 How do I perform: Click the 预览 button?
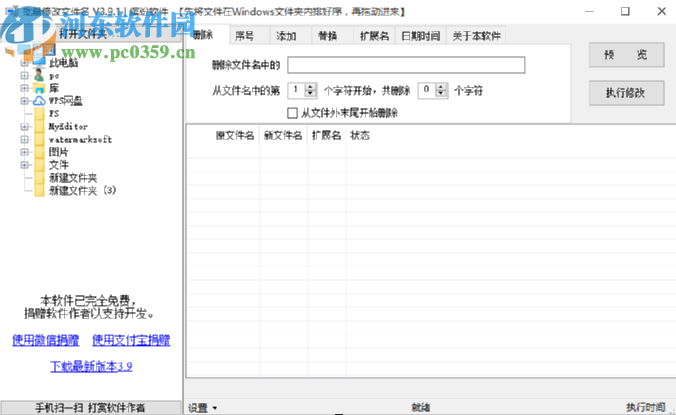[x=626, y=55]
